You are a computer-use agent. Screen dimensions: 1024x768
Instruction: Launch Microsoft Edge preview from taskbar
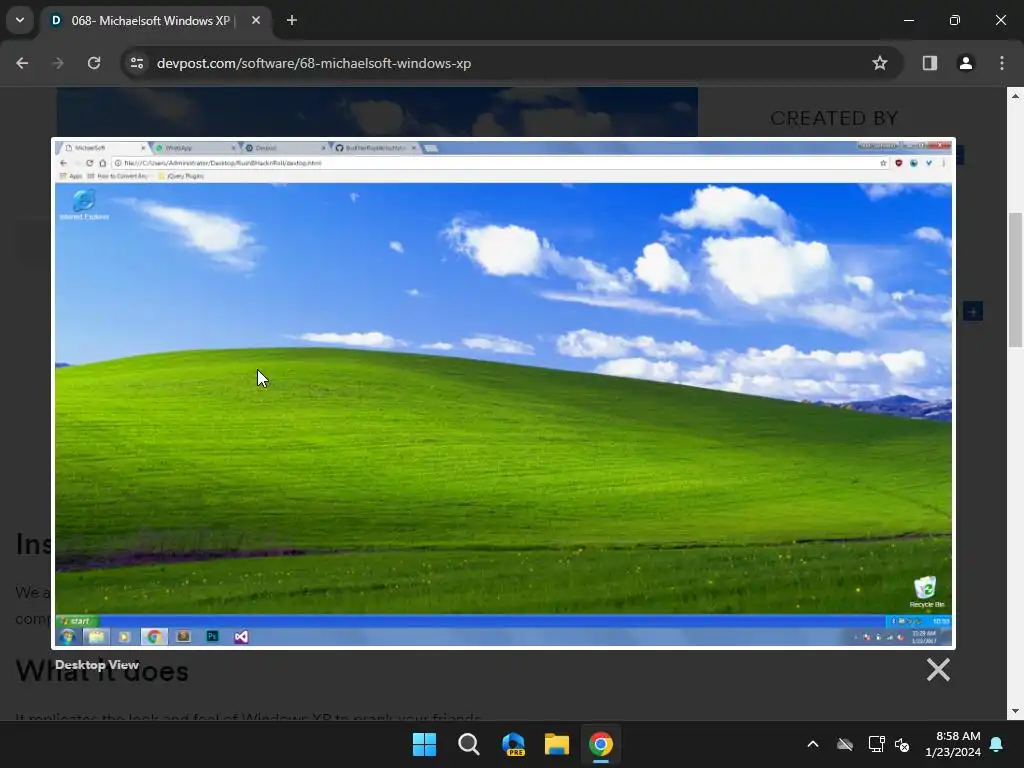[x=513, y=744]
